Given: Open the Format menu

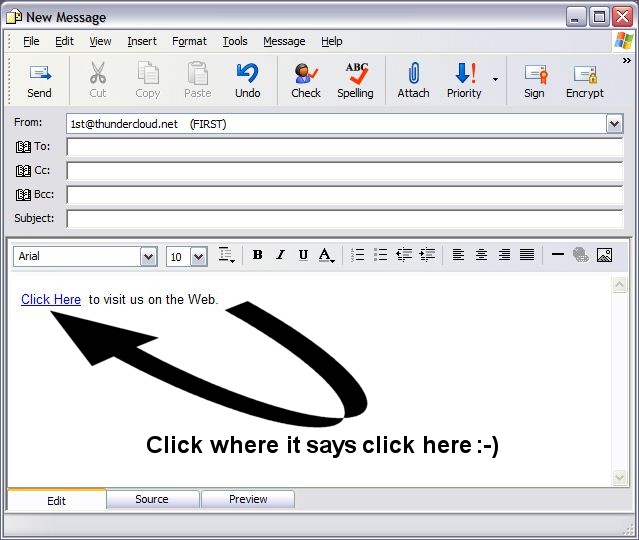Looking at the screenshot, I should [x=189, y=41].
